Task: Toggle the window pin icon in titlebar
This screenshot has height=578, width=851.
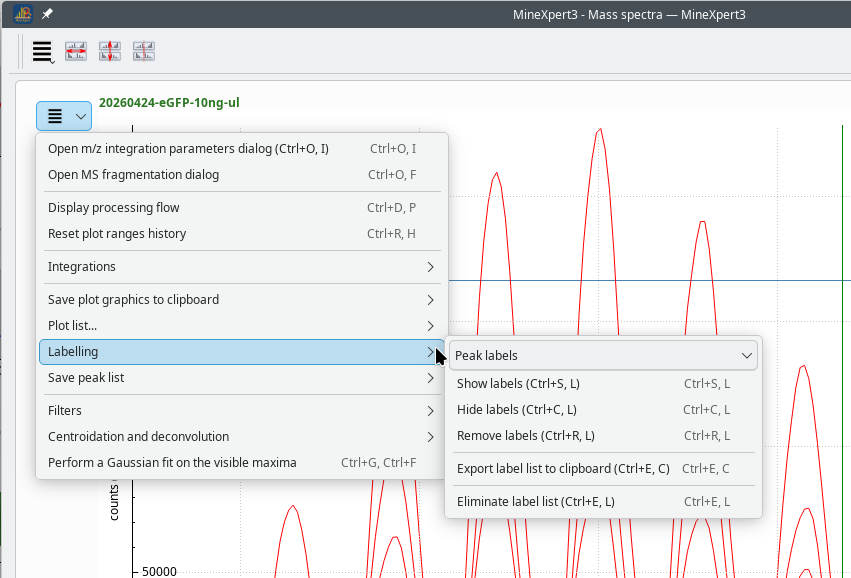Action: pos(48,14)
